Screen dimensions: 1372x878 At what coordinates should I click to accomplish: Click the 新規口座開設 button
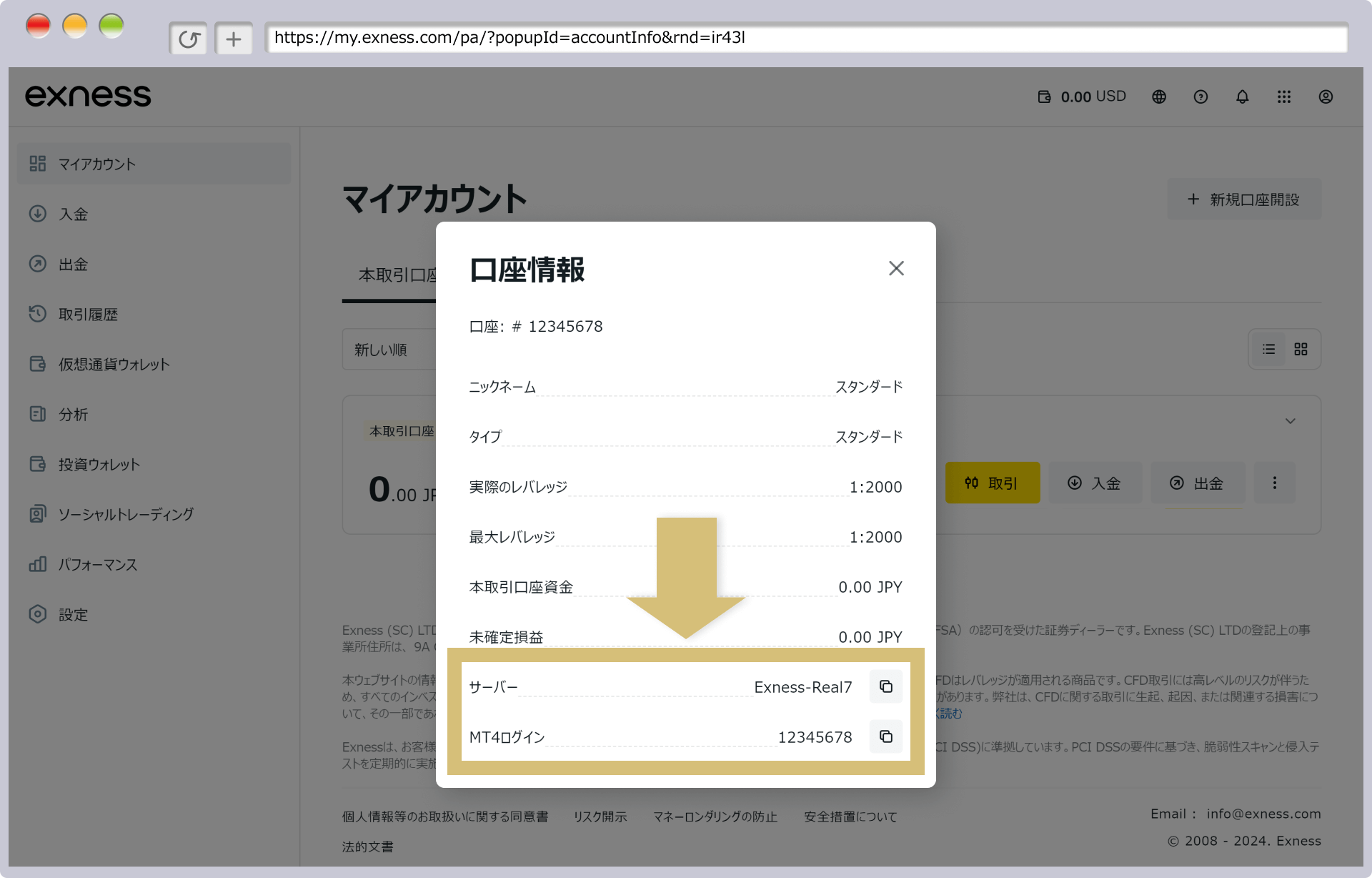click(x=1244, y=199)
